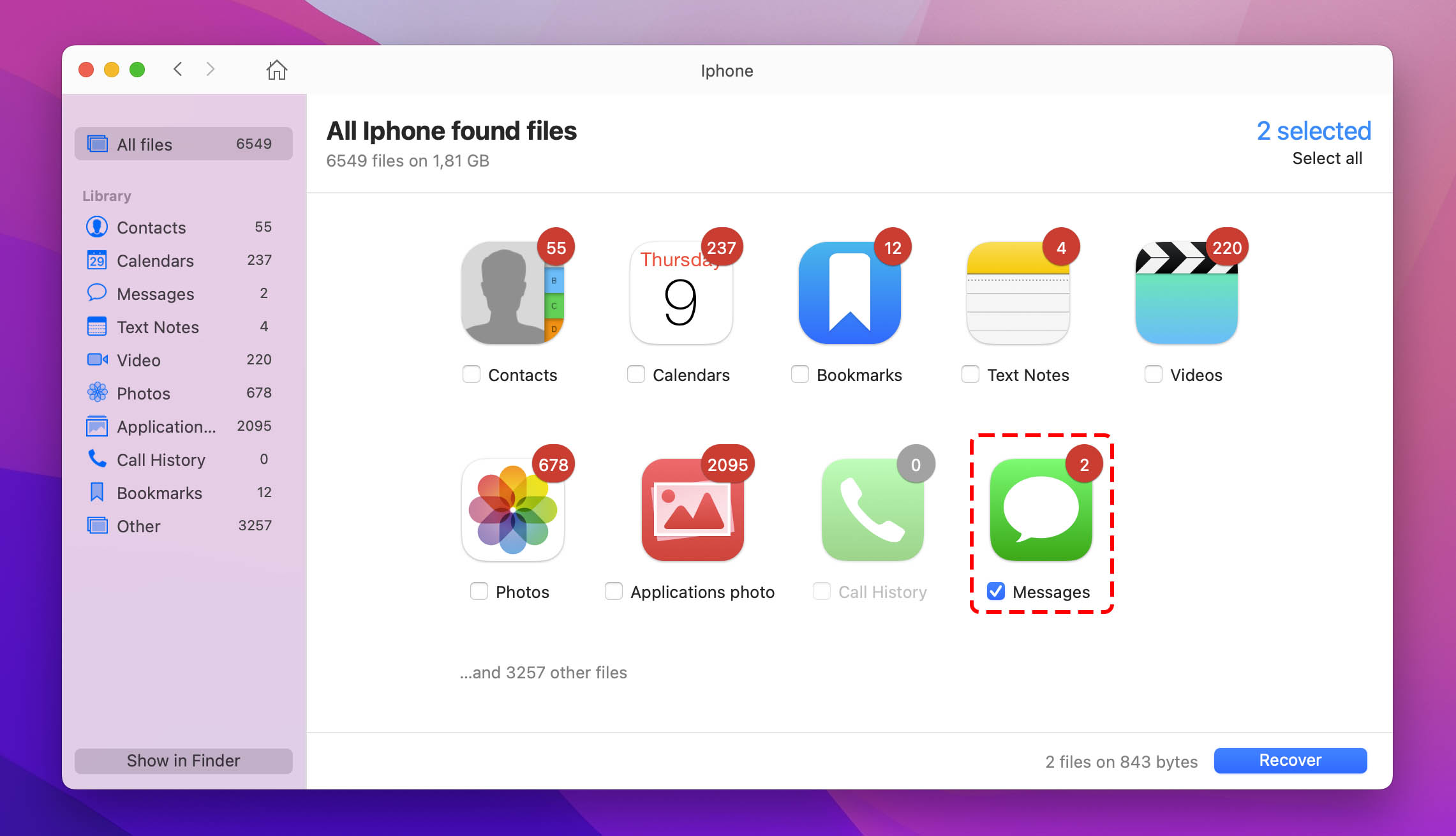Click the Recover button
Viewport: 1456px width, 836px height.
(x=1290, y=760)
